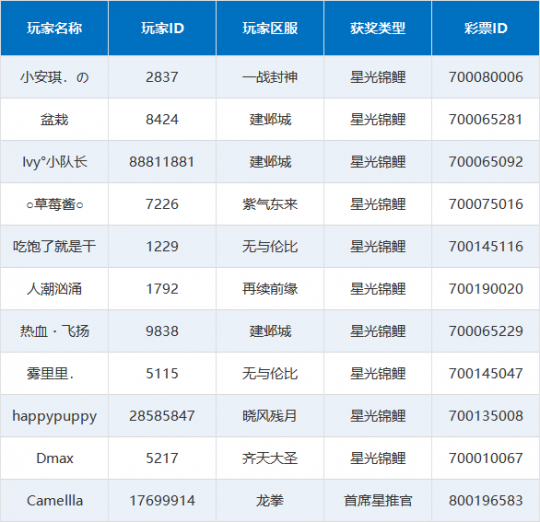This screenshot has height=522, width=540.
Task: Click player name Dmax
Action: coord(55,458)
